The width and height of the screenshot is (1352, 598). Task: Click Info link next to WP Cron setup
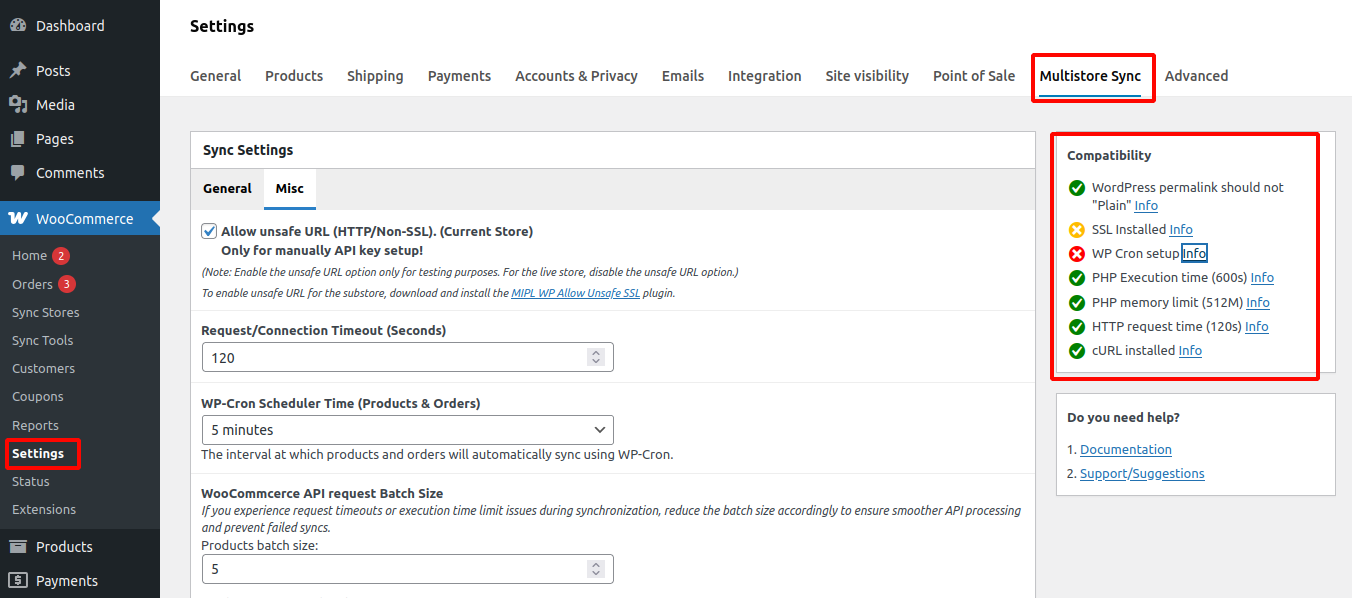pos(1194,254)
